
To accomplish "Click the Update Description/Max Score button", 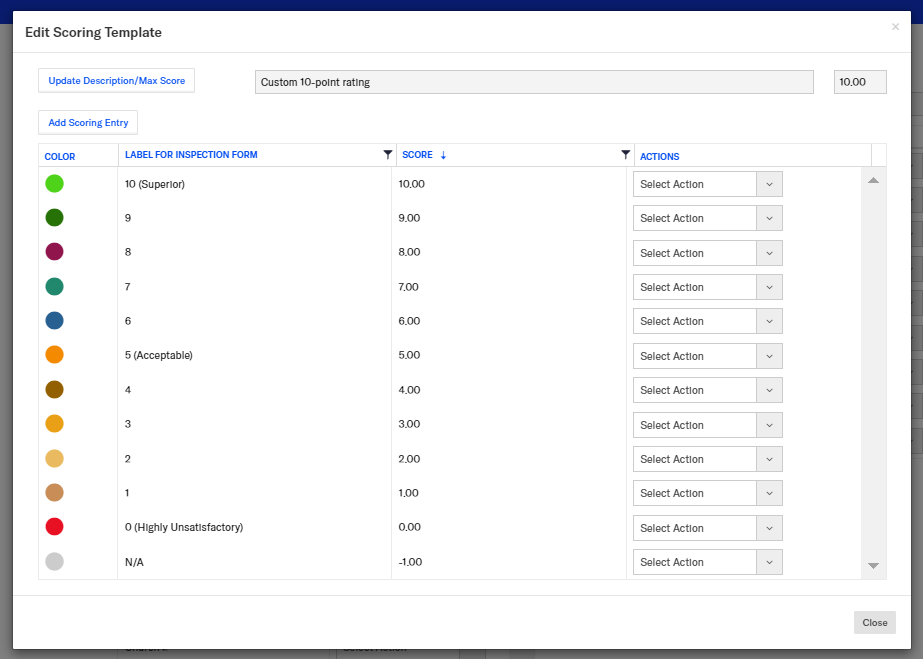I will pyautogui.click(x=116, y=81).
